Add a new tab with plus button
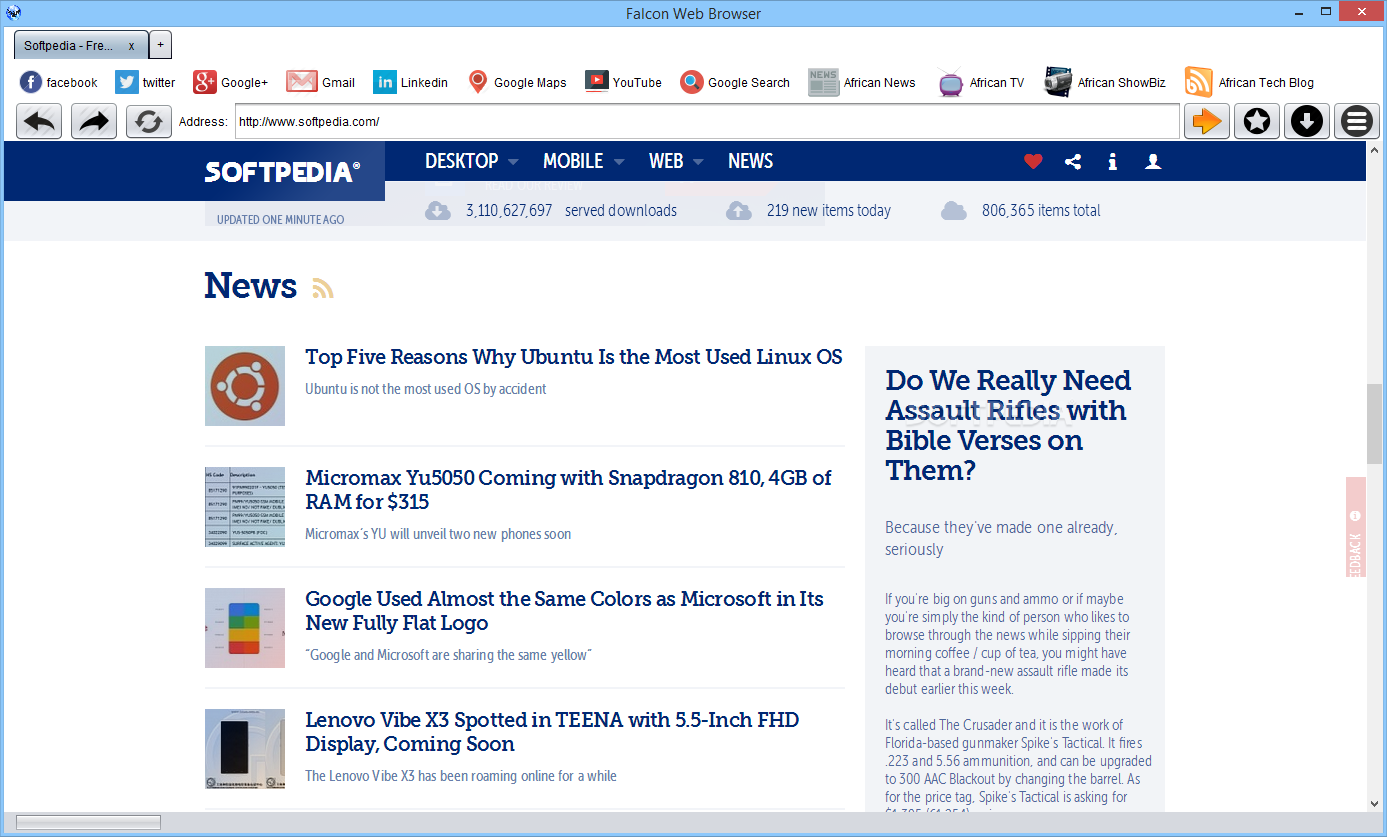1387x837 pixels. point(161,45)
